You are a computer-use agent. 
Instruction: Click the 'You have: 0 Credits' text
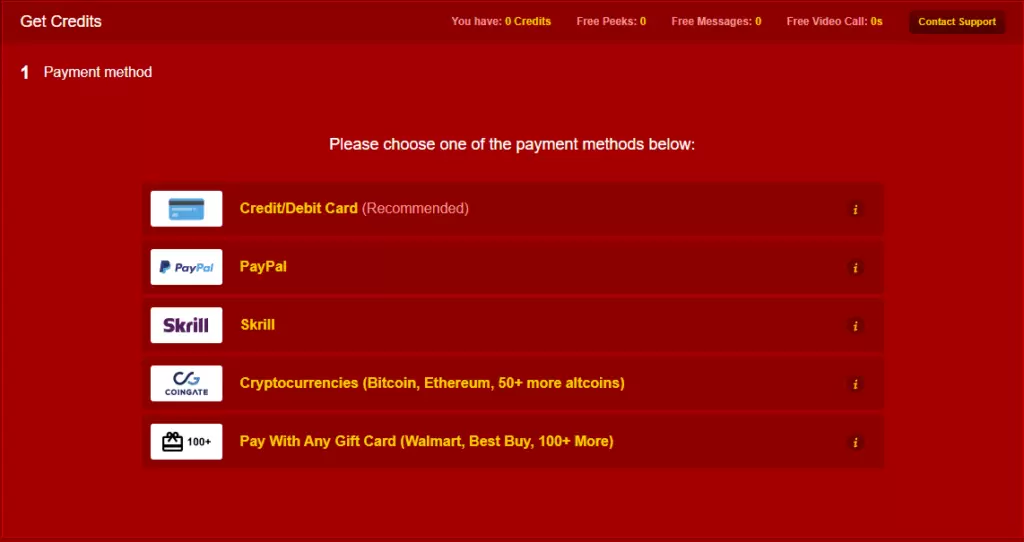tap(501, 22)
